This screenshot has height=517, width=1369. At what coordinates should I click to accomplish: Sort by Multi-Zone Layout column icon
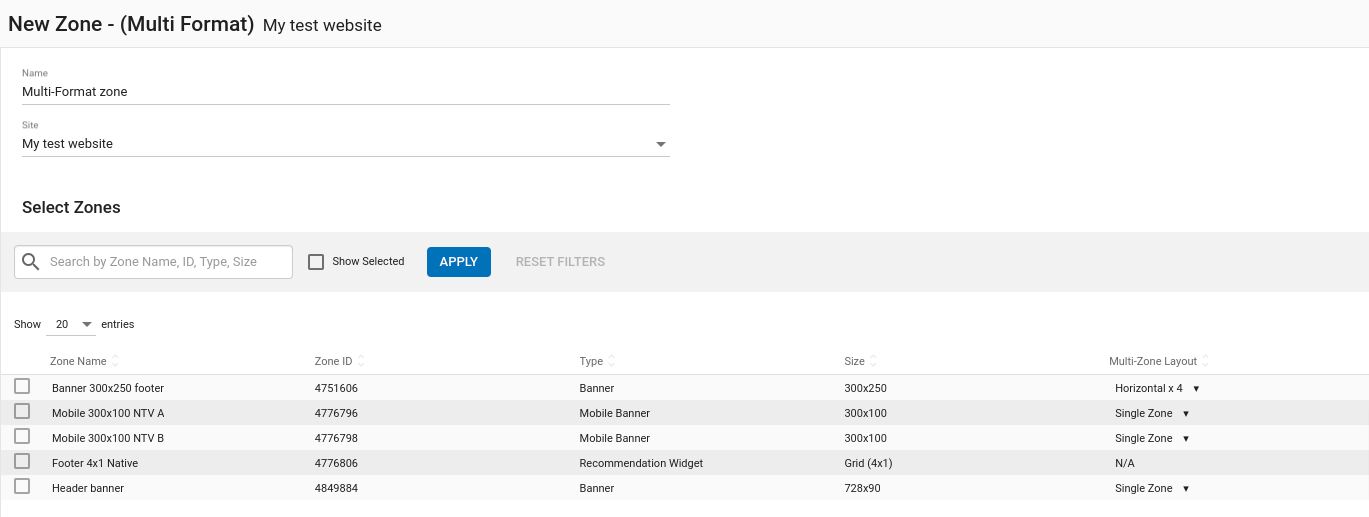(x=1205, y=361)
